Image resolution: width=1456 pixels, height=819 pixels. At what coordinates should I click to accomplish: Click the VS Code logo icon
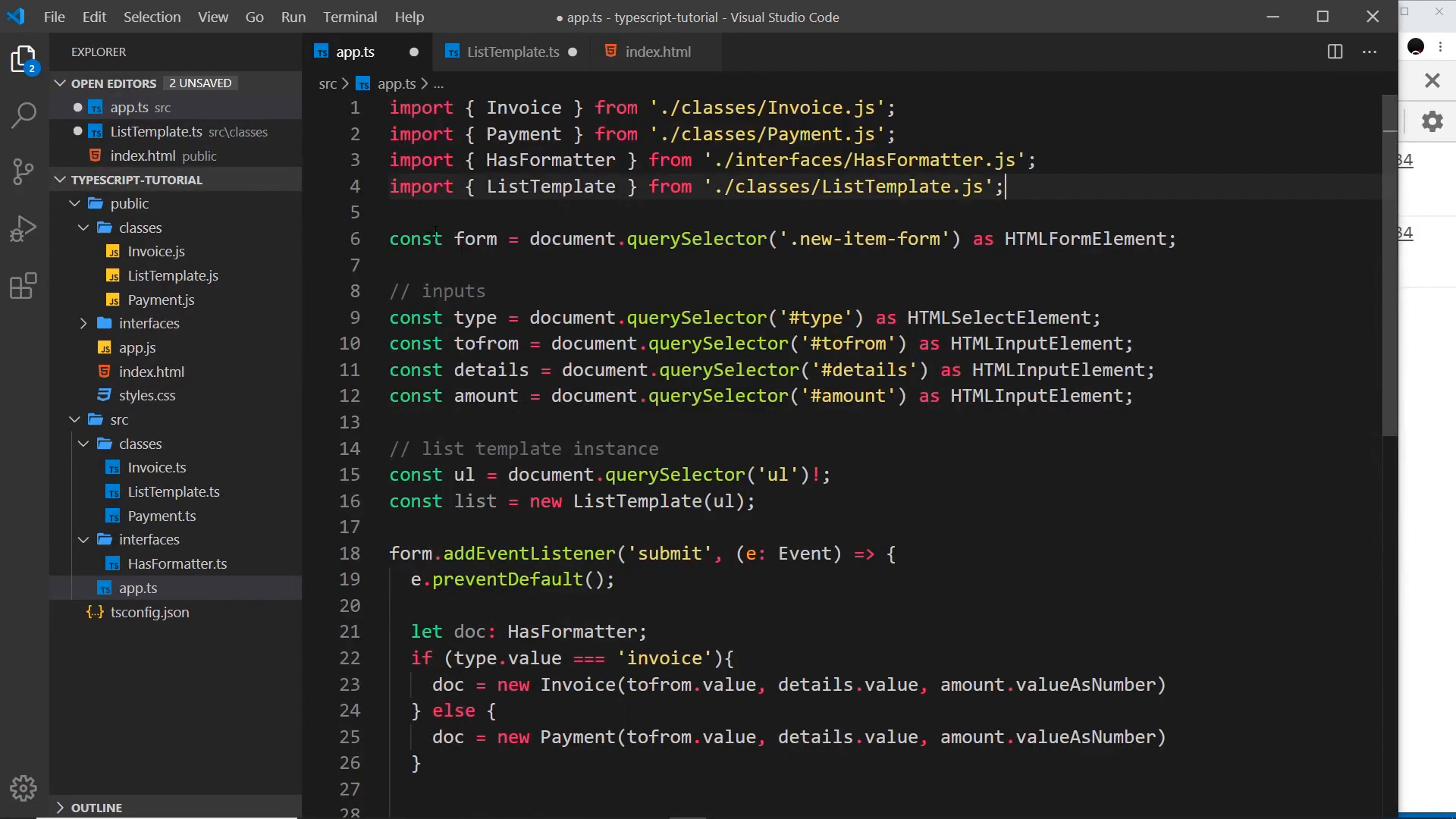[x=16, y=17]
